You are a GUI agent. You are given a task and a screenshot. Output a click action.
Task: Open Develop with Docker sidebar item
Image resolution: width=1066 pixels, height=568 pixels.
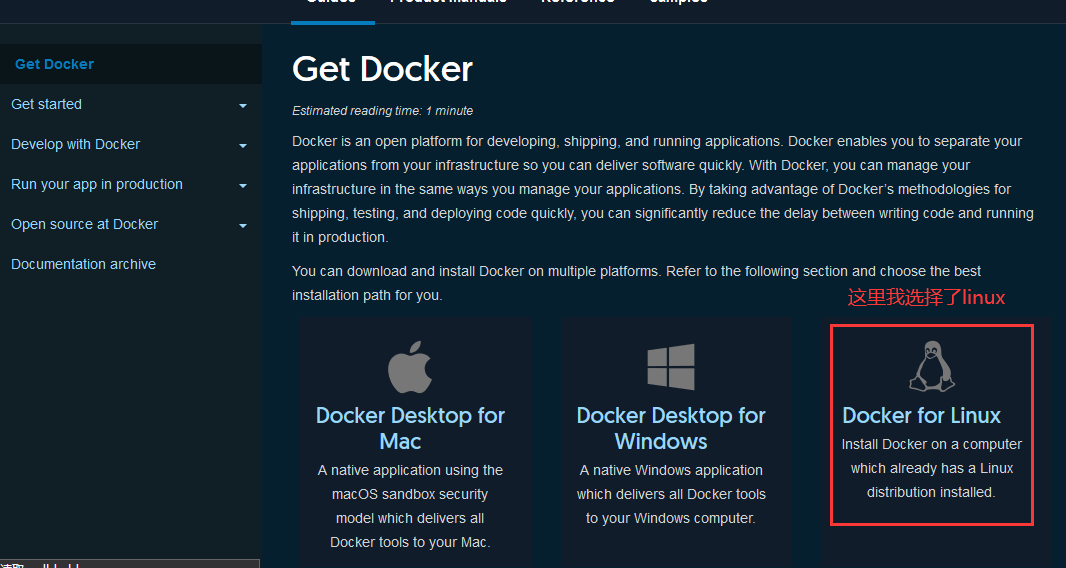pos(75,144)
